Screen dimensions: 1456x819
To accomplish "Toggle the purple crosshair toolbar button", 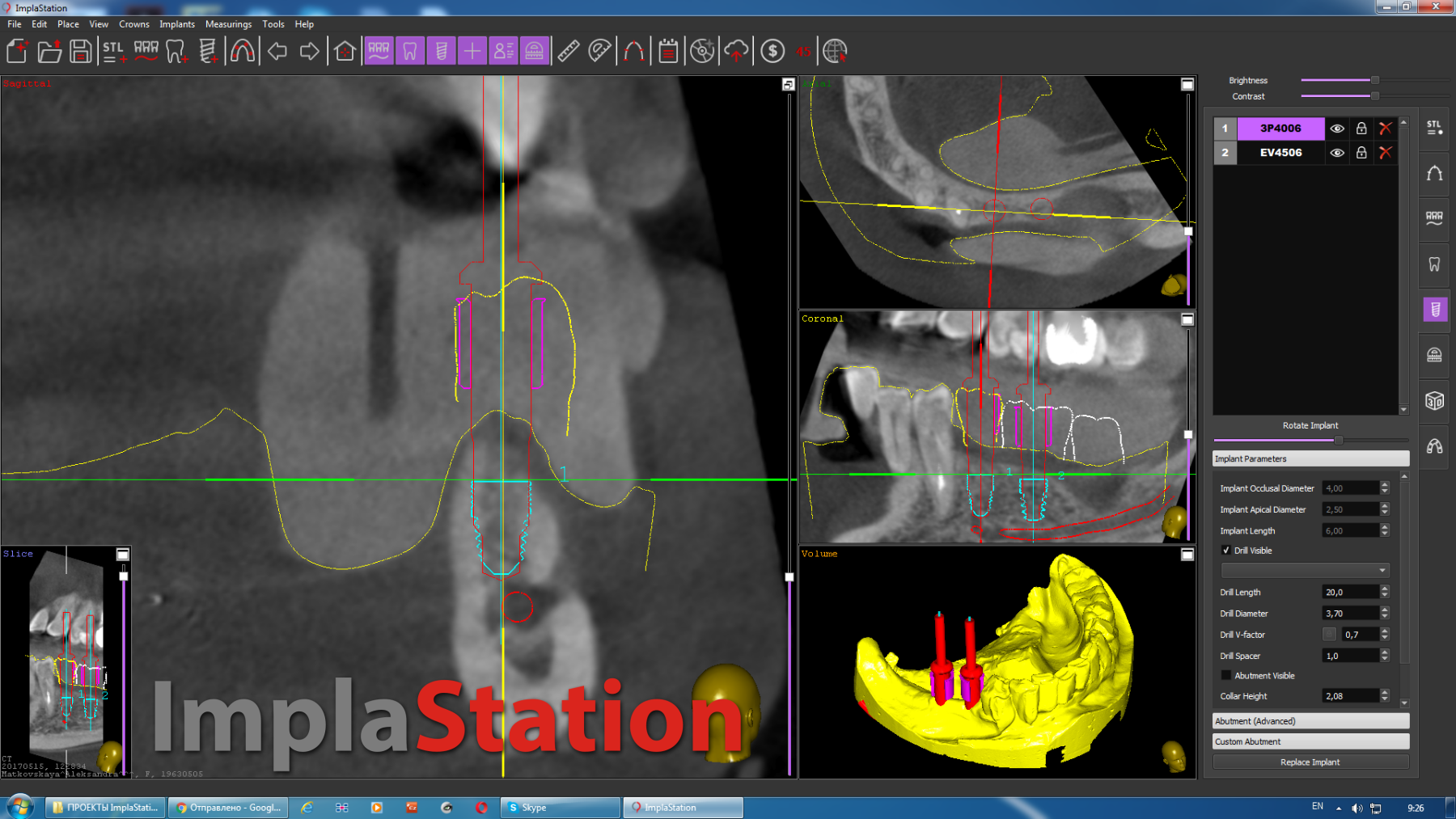I will pyautogui.click(x=472, y=51).
